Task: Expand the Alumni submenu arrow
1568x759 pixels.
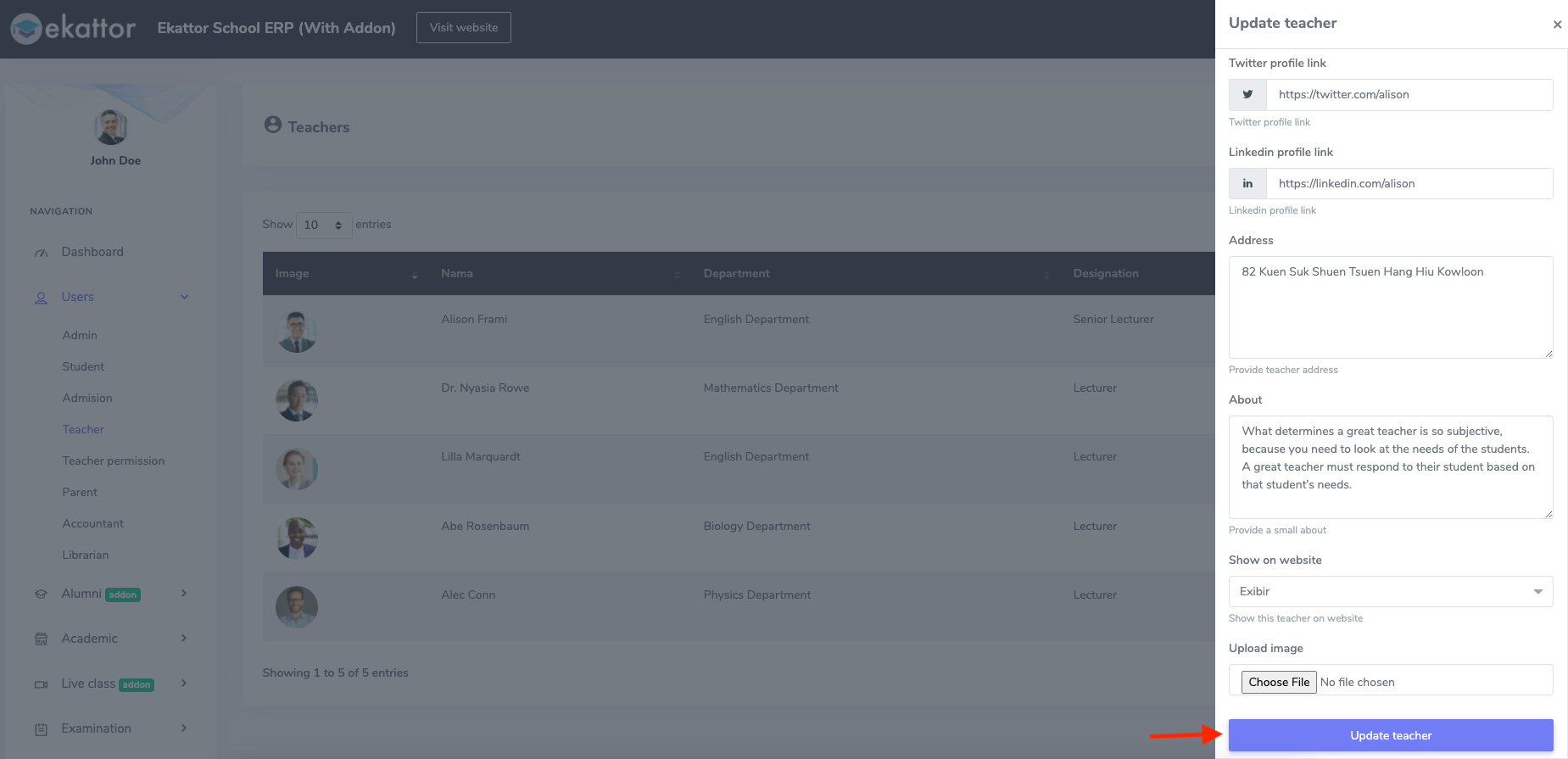Action: (x=184, y=594)
